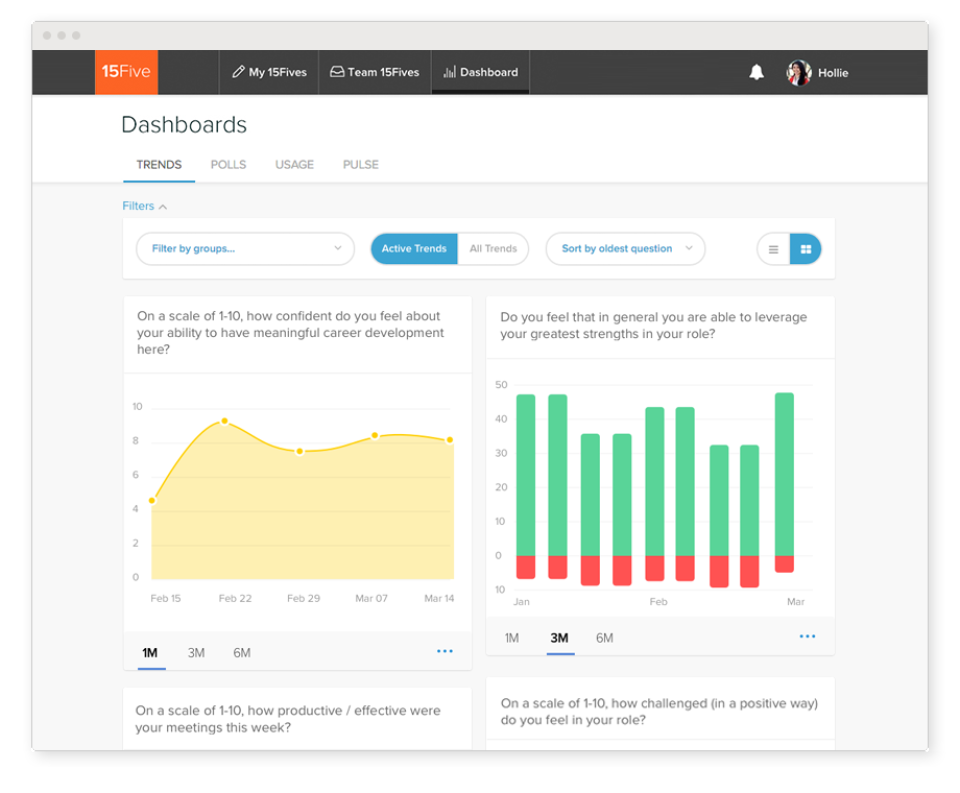Image resolution: width=960 pixels, height=793 pixels.
Task: Open more options dots on strengths chart
Action: 808,636
